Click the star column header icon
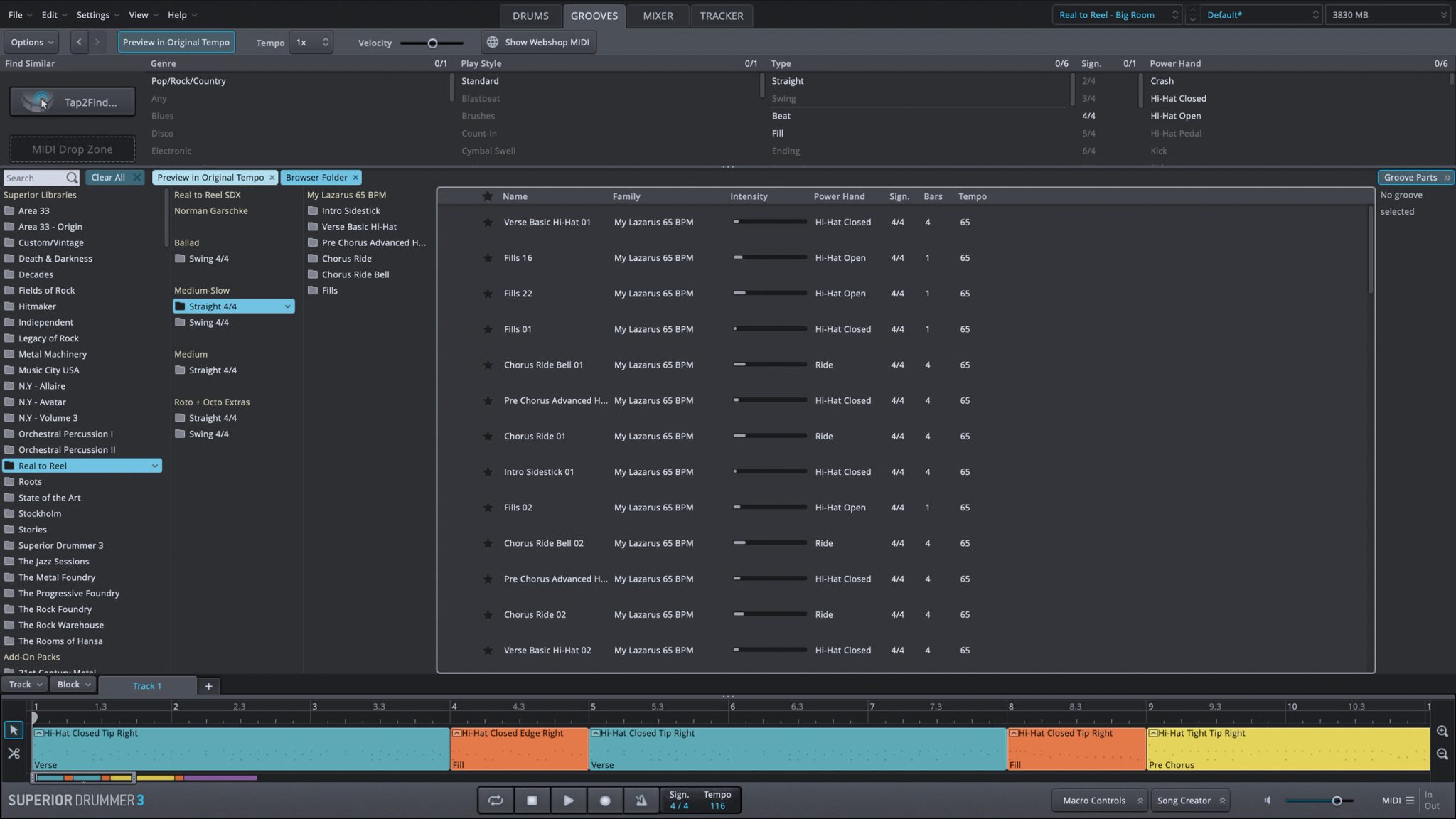1456x819 pixels. (487, 196)
